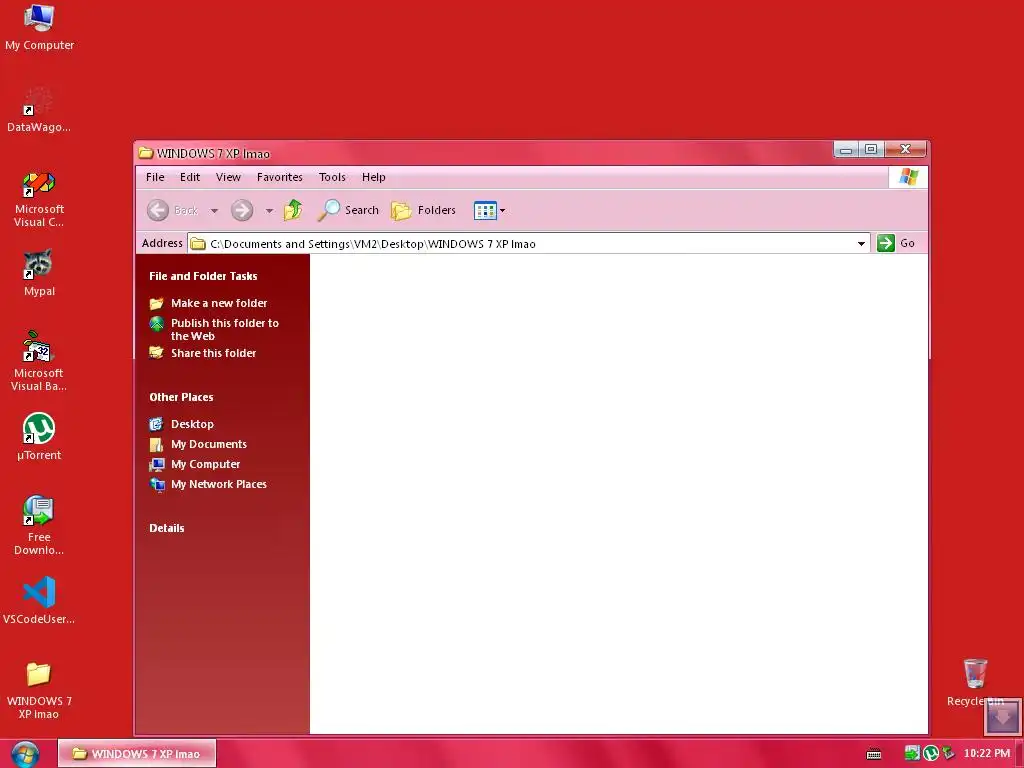Image resolution: width=1024 pixels, height=768 pixels.
Task: Minimize the WINDOWS 7 XP lmao window
Action: tap(846, 150)
